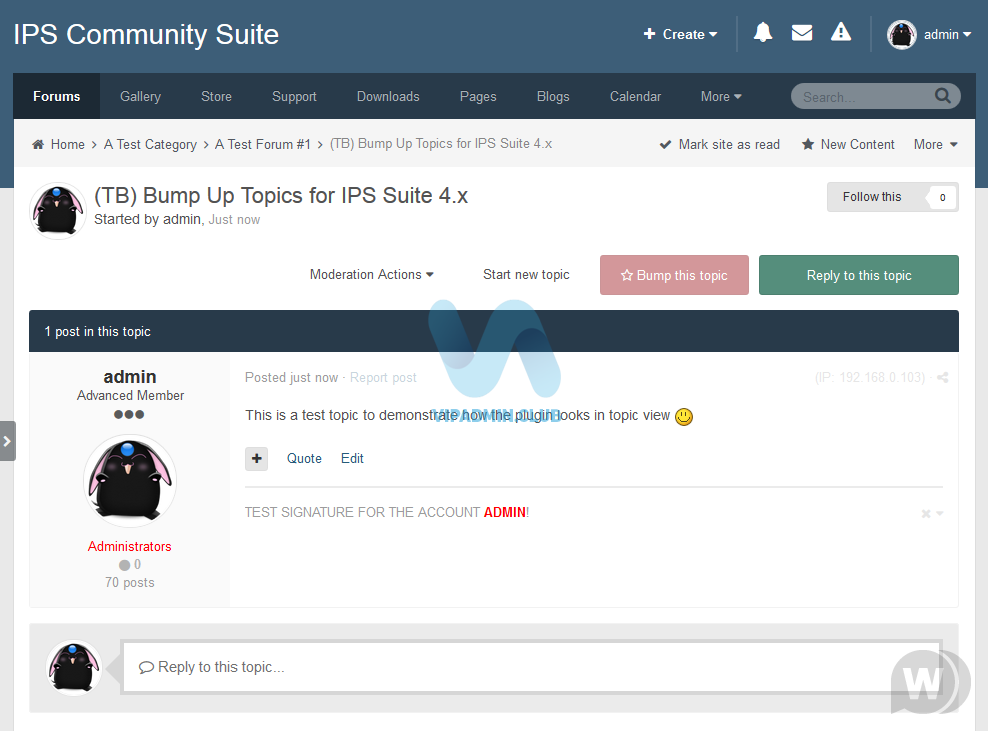
Task: Open the admin user menu dropdown
Action: pos(947,35)
